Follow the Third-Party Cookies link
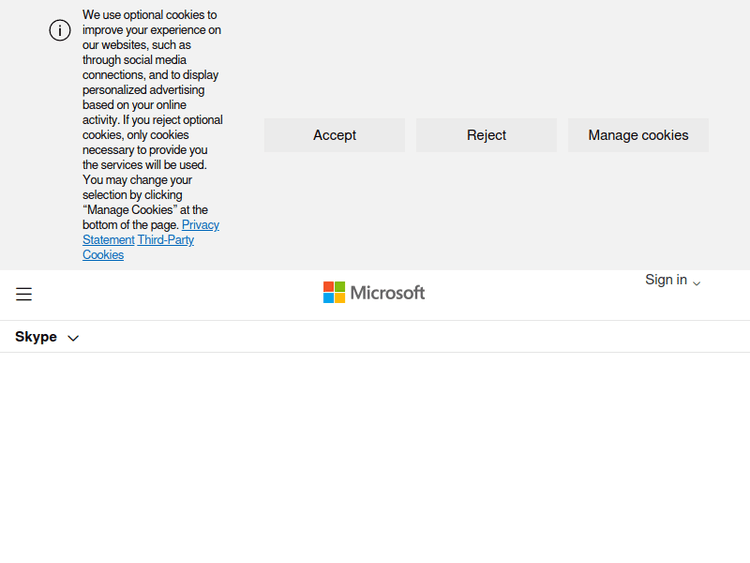Image resolution: width=750 pixels, height=563 pixels. click(166, 240)
